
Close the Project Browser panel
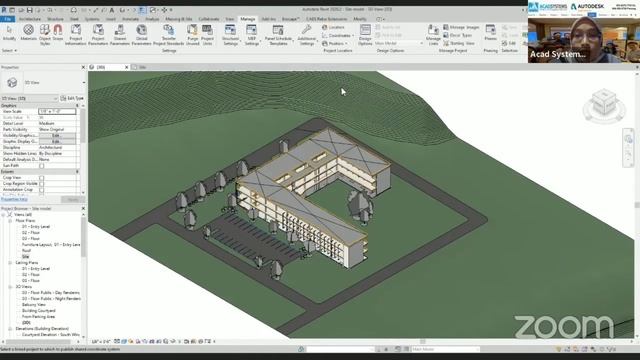coord(83,208)
